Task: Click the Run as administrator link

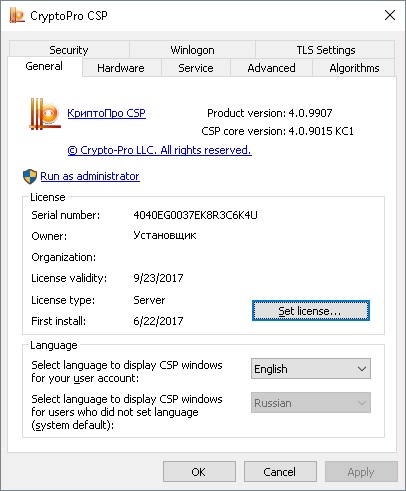Action: (90, 176)
